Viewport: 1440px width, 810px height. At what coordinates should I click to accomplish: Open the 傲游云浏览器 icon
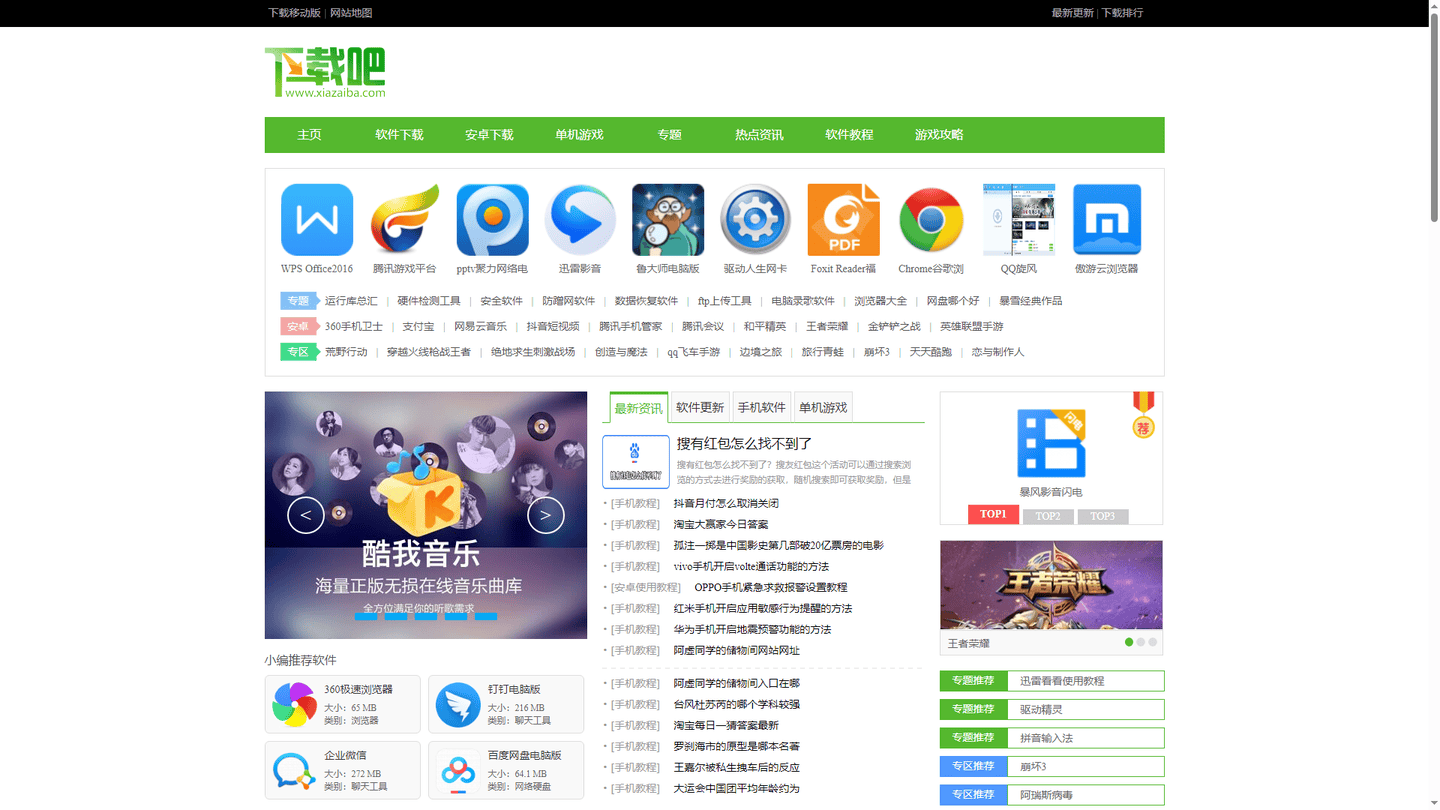point(1107,220)
